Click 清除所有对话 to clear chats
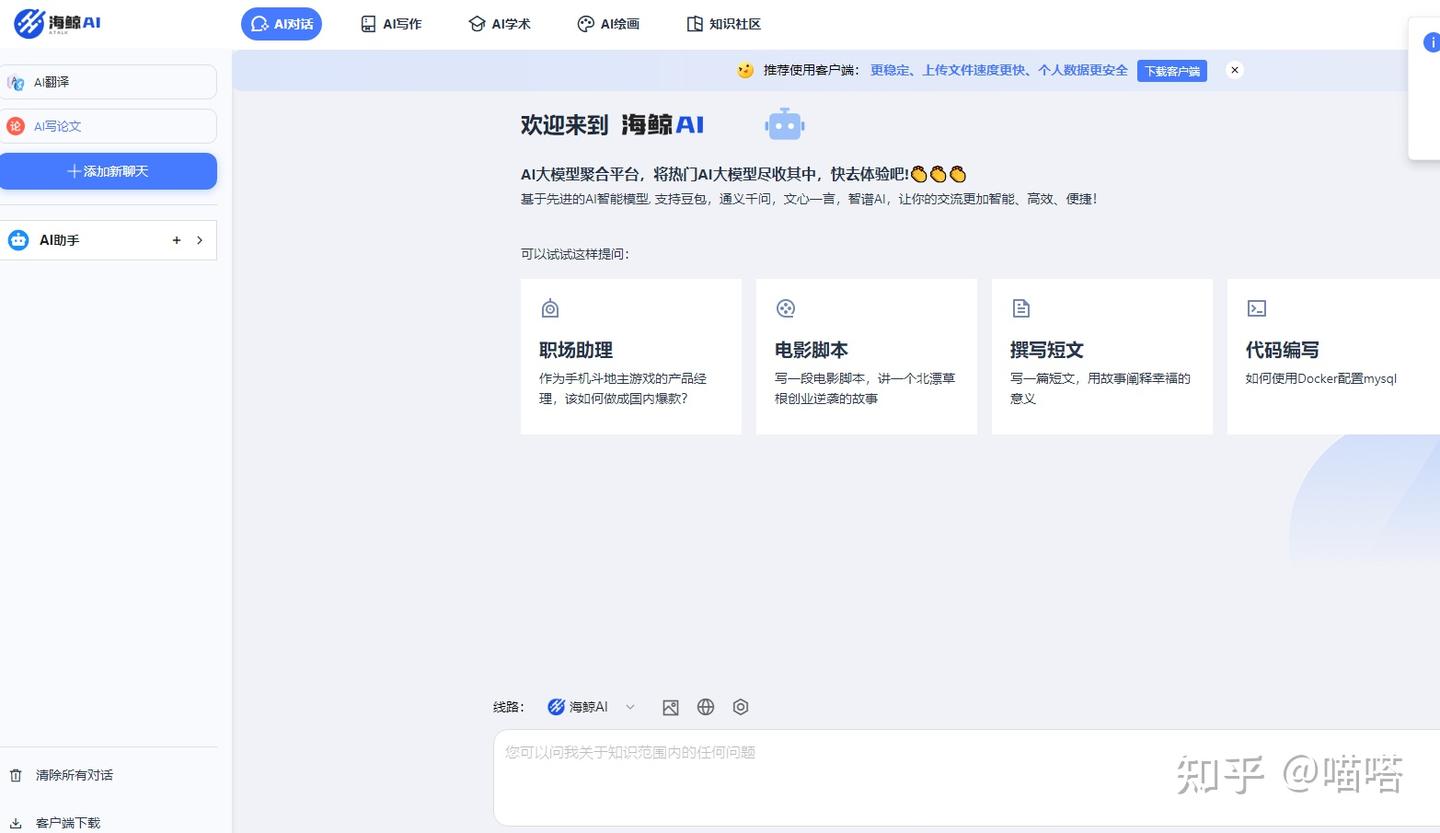 point(74,775)
